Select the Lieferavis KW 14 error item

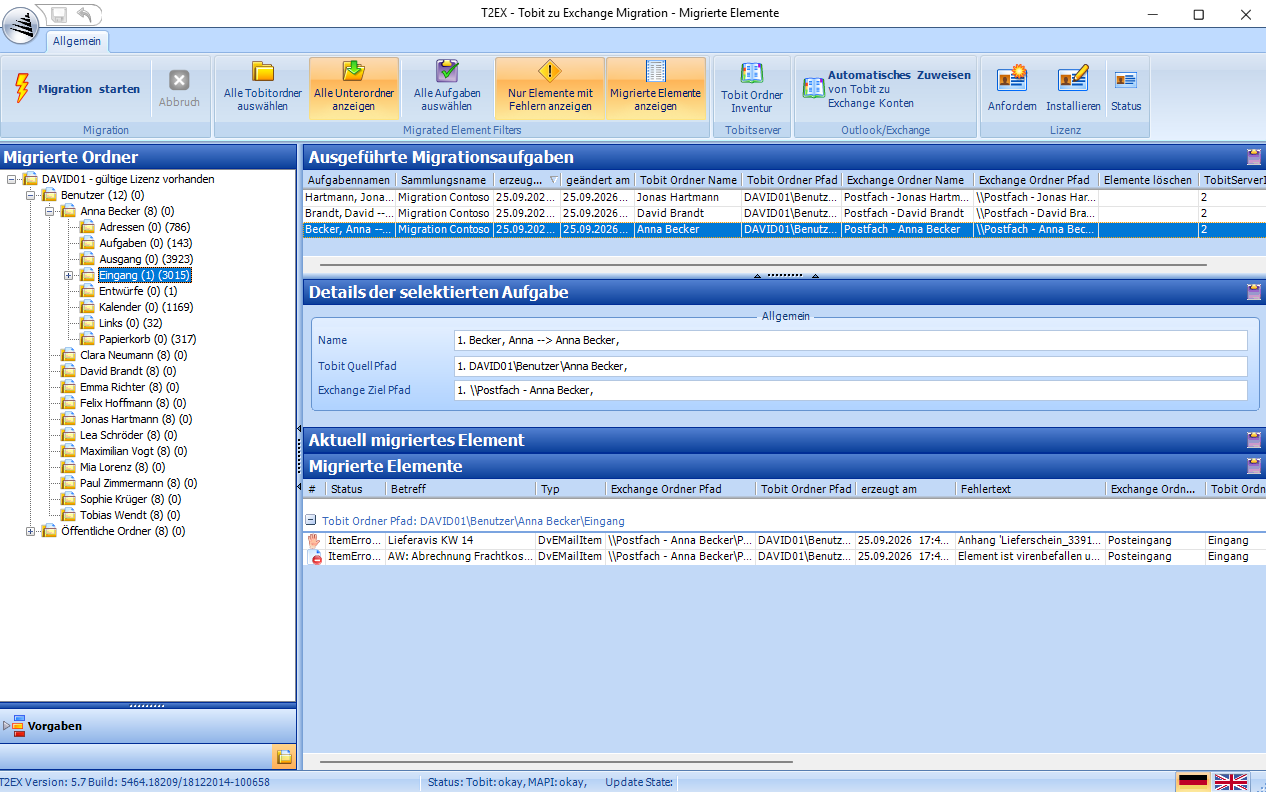[784, 540]
